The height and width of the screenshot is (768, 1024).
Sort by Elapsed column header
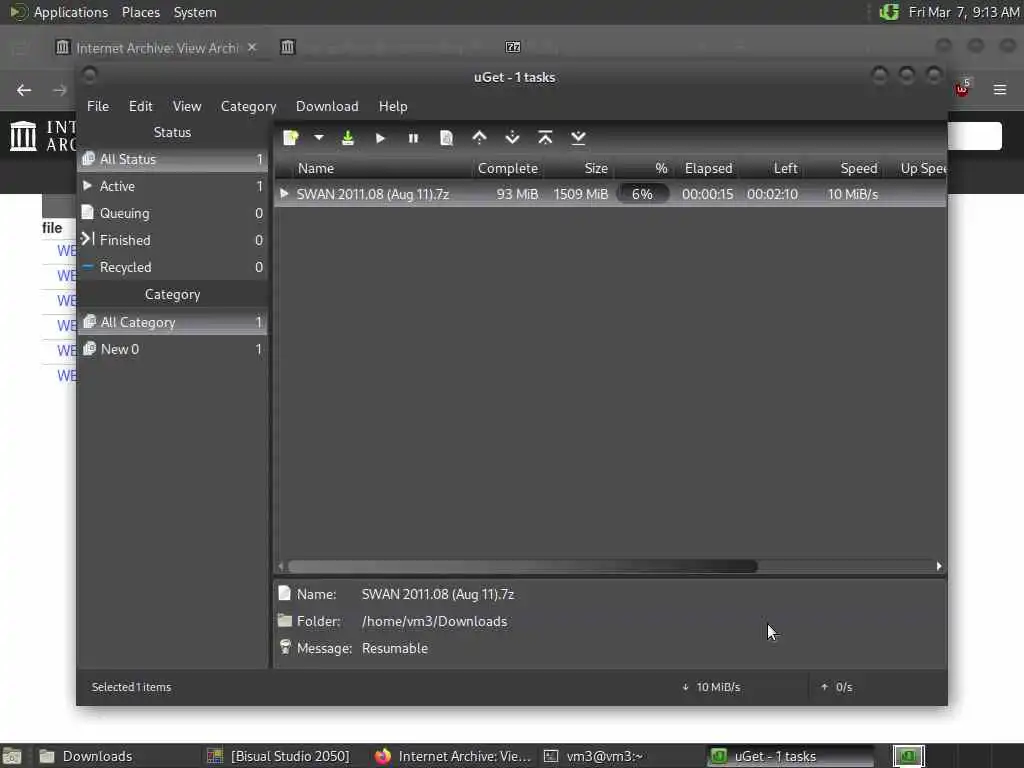click(708, 168)
